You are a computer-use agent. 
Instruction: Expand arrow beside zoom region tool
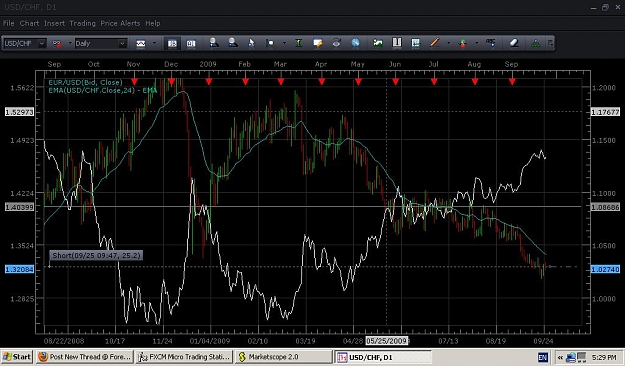(284, 43)
